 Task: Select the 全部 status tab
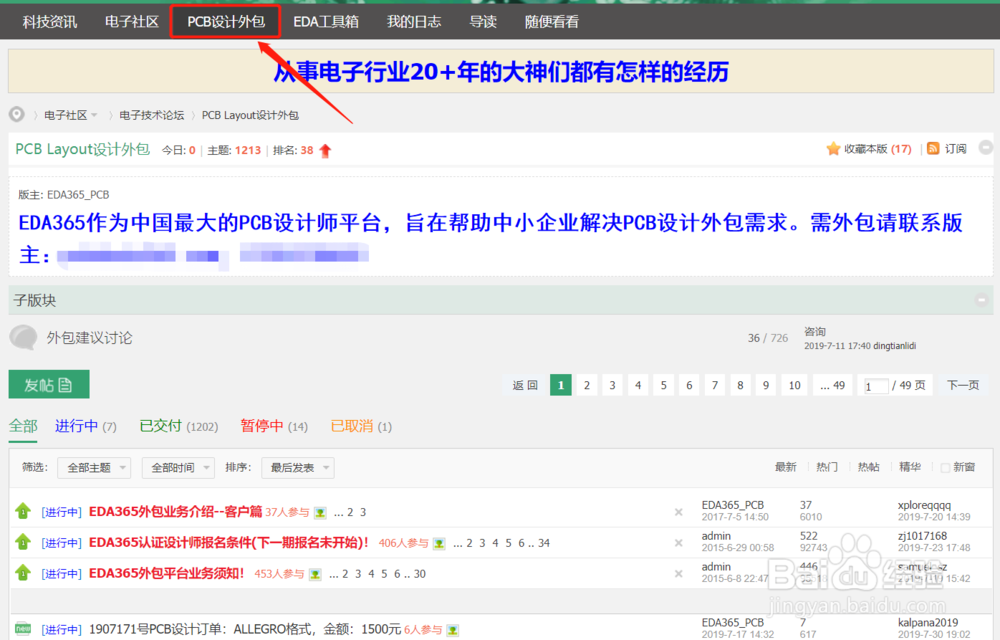click(x=23, y=426)
